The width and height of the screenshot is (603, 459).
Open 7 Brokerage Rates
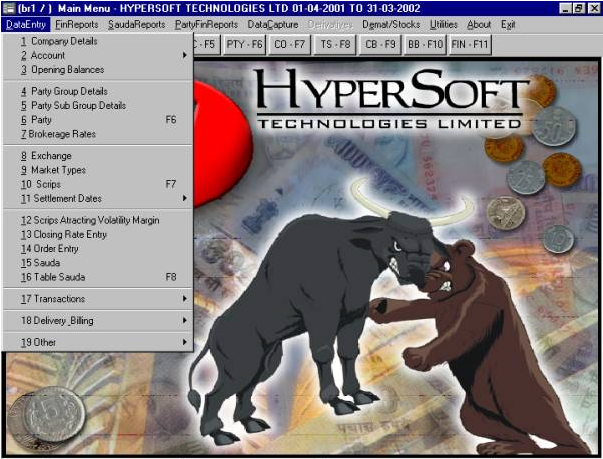click(98, 134)
